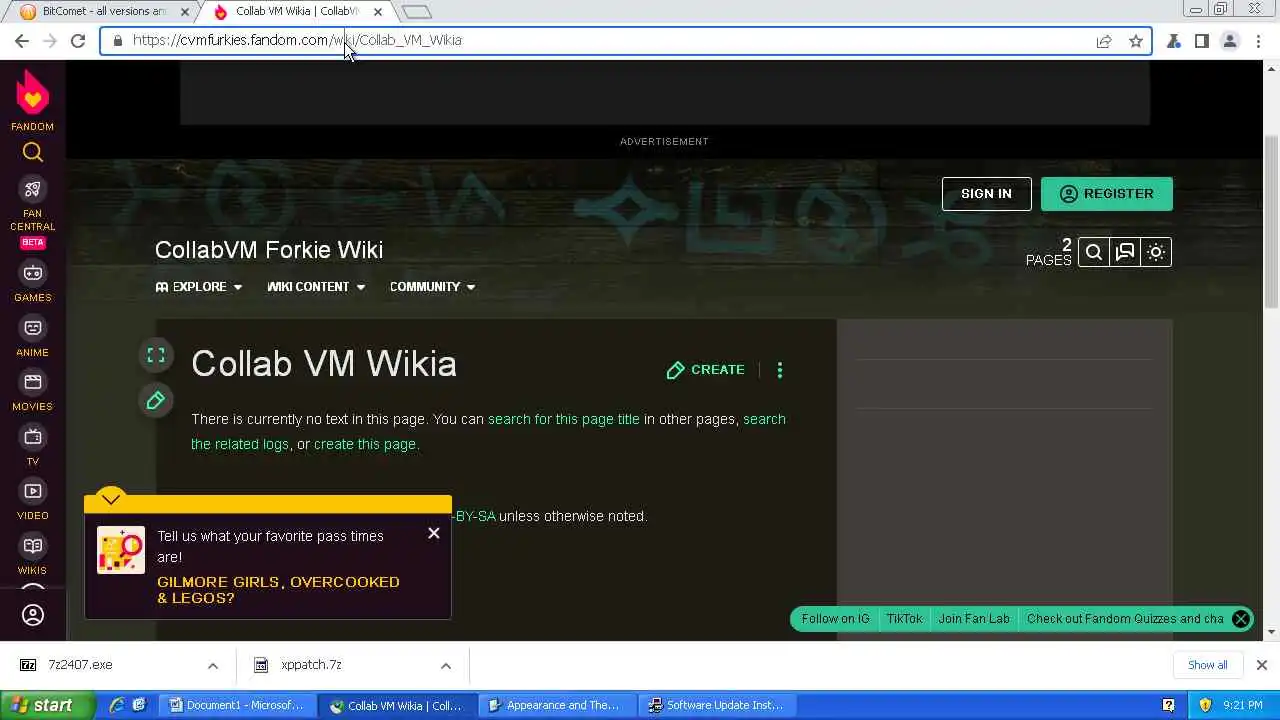This screenshot has width=1280, height=720.
Task: Collapse the yellow survey popup chevron
Action: pos(111,498)
